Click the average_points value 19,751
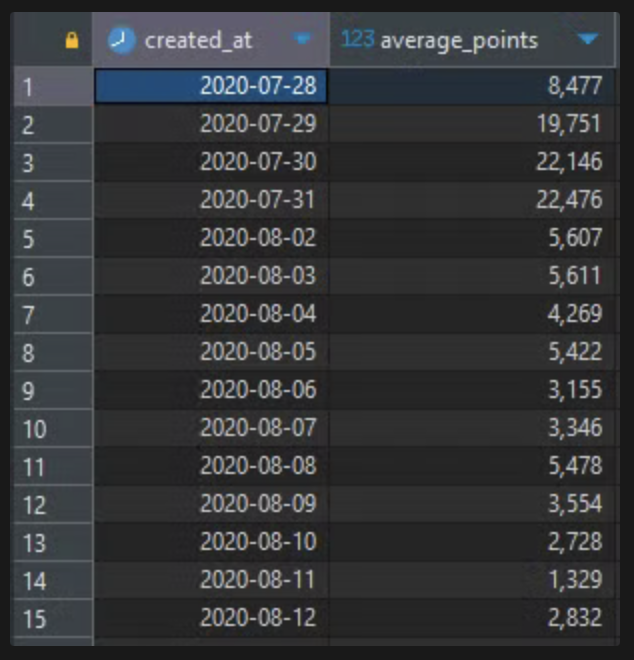The height and width of the screenshot is (660, 634). click(472, 124)
